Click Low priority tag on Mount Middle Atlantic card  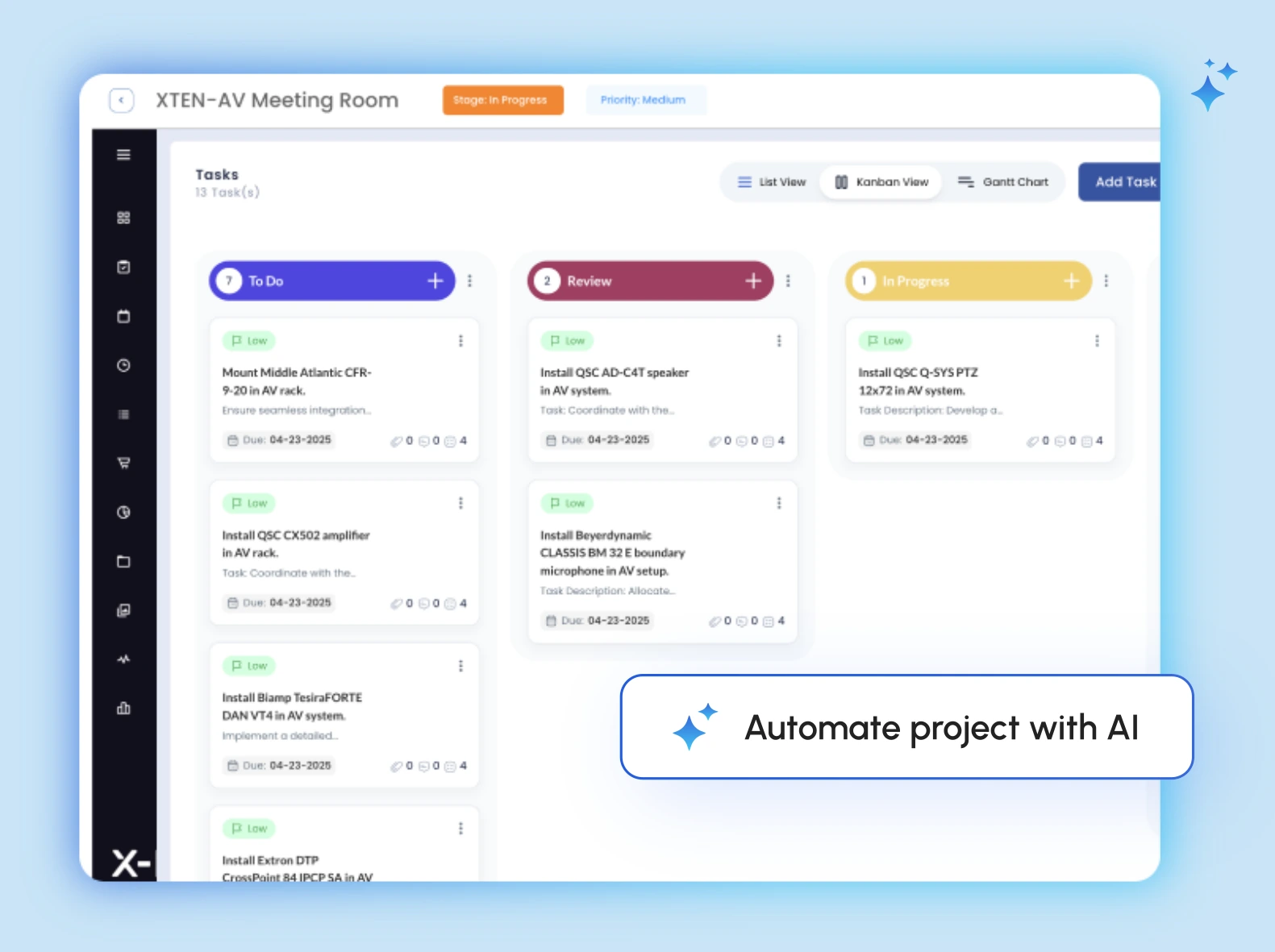[x=249, y=341]
